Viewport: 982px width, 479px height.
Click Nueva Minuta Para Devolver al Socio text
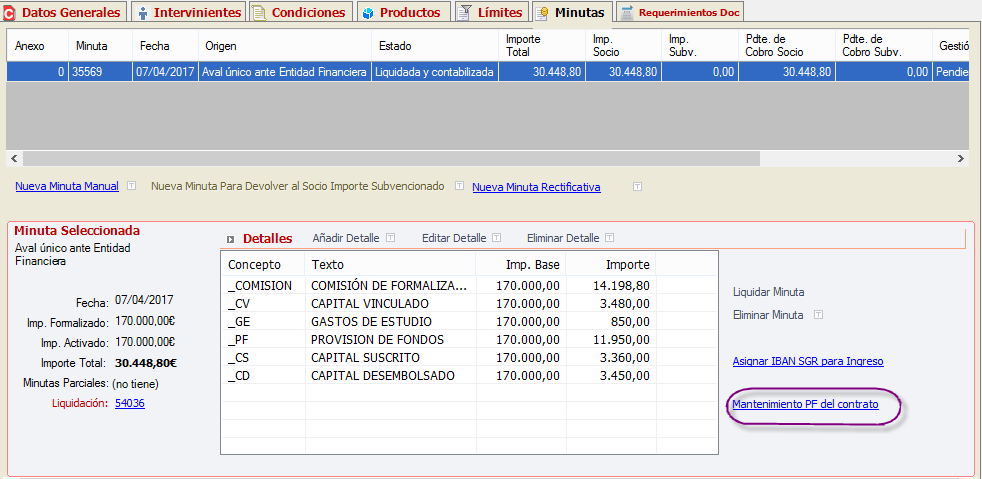(x=297, y=186)
